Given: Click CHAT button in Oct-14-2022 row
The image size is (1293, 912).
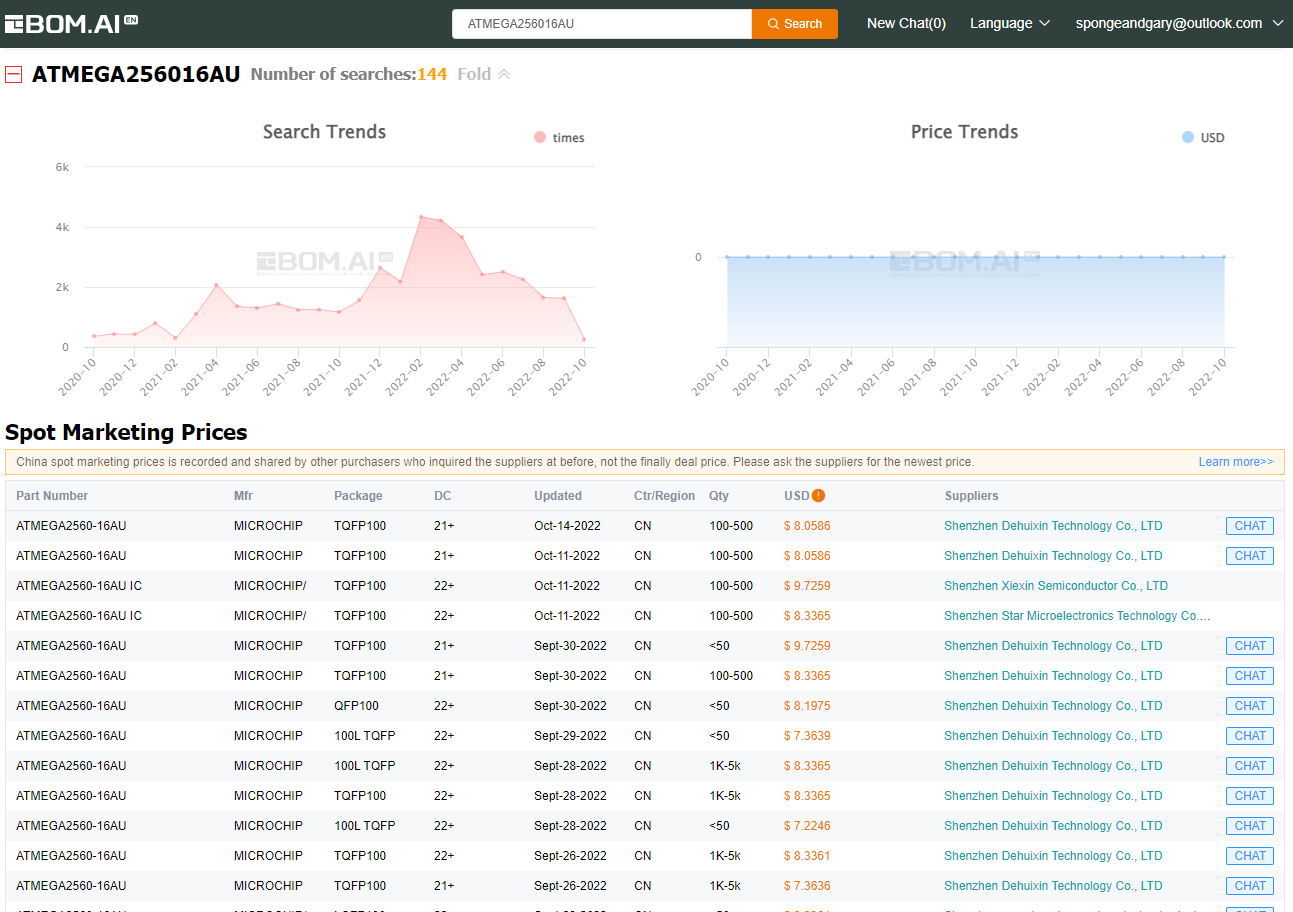Looking at the screenshot, I should (1250, 526).
